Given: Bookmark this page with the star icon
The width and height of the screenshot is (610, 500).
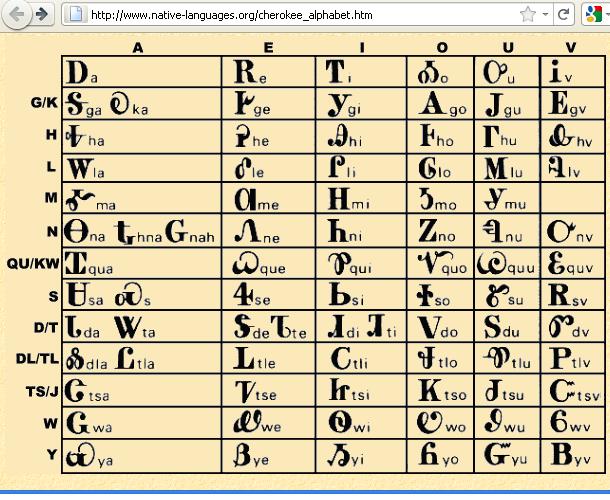Looking at the screenshot, I should tap(528, 14).
